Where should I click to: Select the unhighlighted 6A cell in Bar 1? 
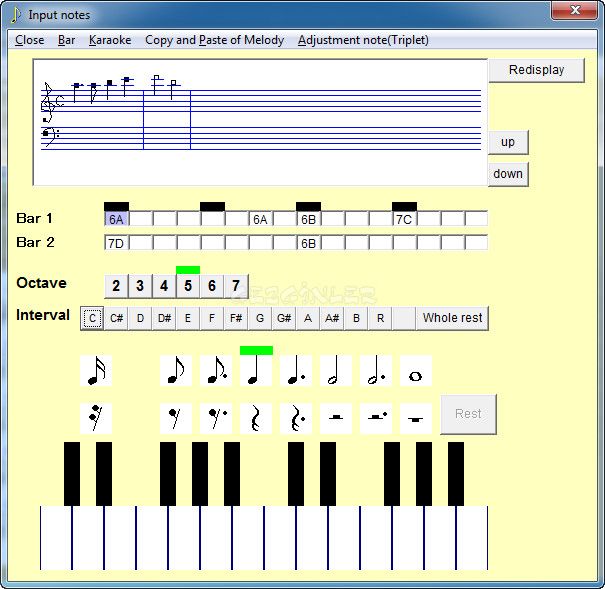tap(260, 219)
